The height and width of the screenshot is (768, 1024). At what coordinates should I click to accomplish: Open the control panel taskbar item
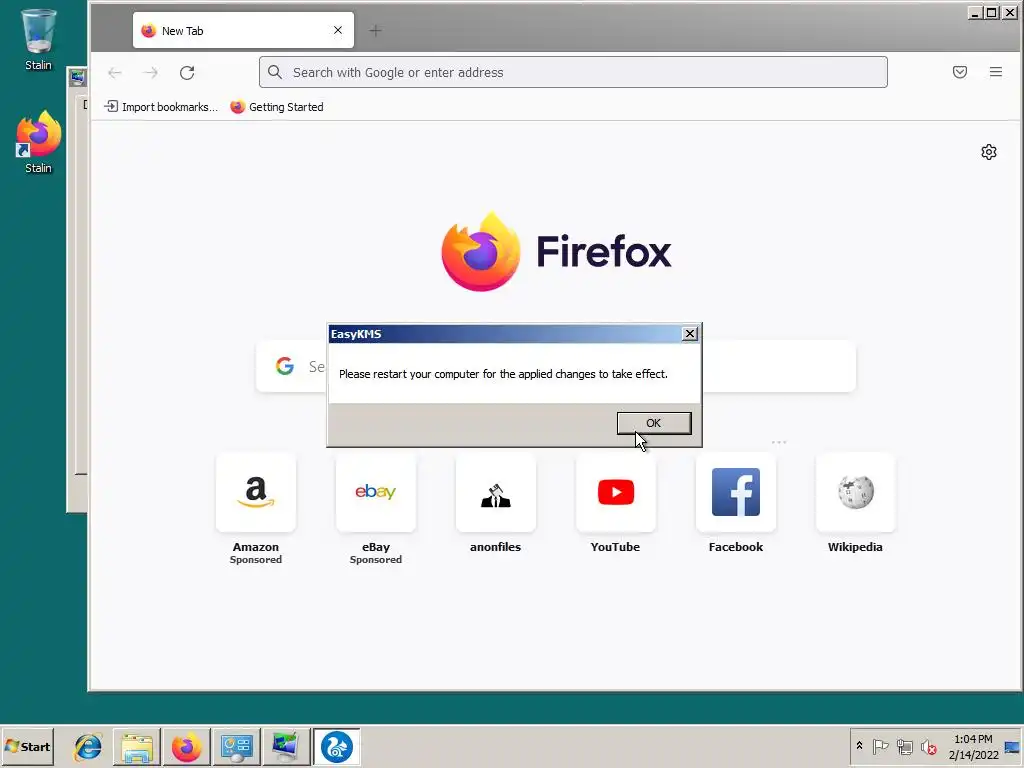[x=236, y=746]
